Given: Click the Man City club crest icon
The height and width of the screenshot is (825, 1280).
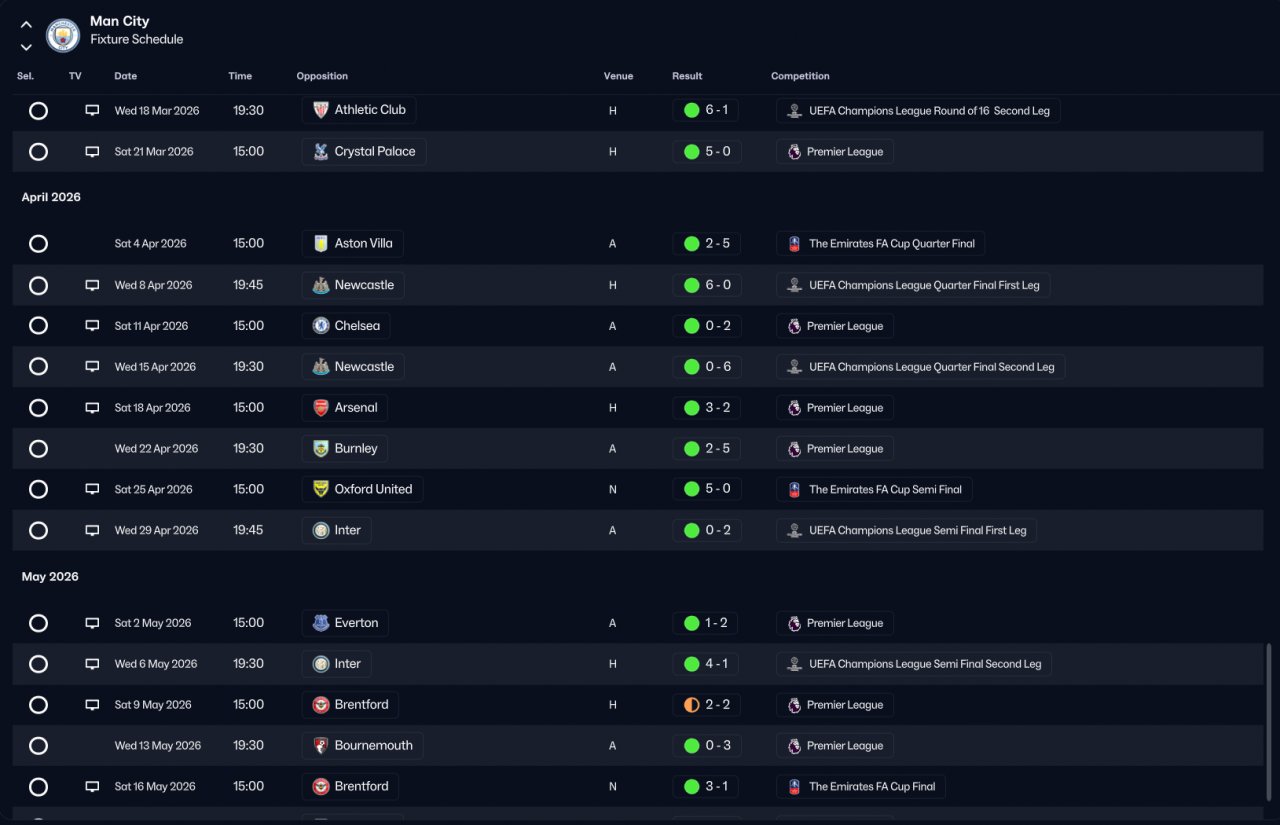Looking at the screenshot, I should (x=63, y=36).
